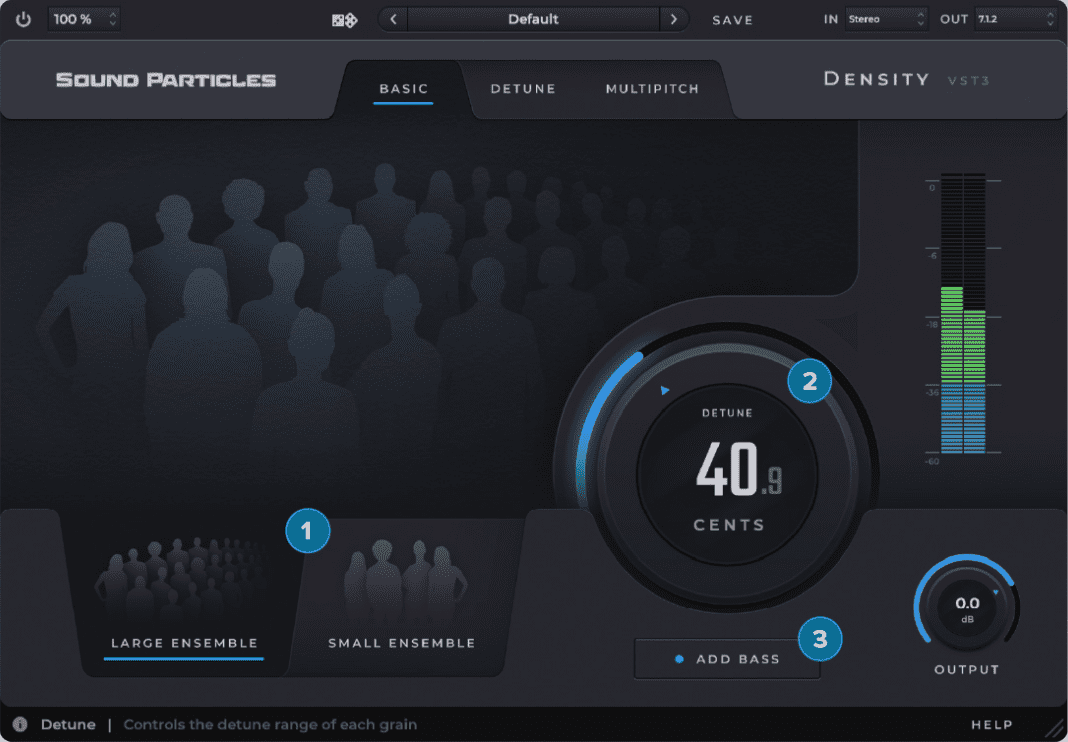Toggle the Add Bass option

coord(727,659)
